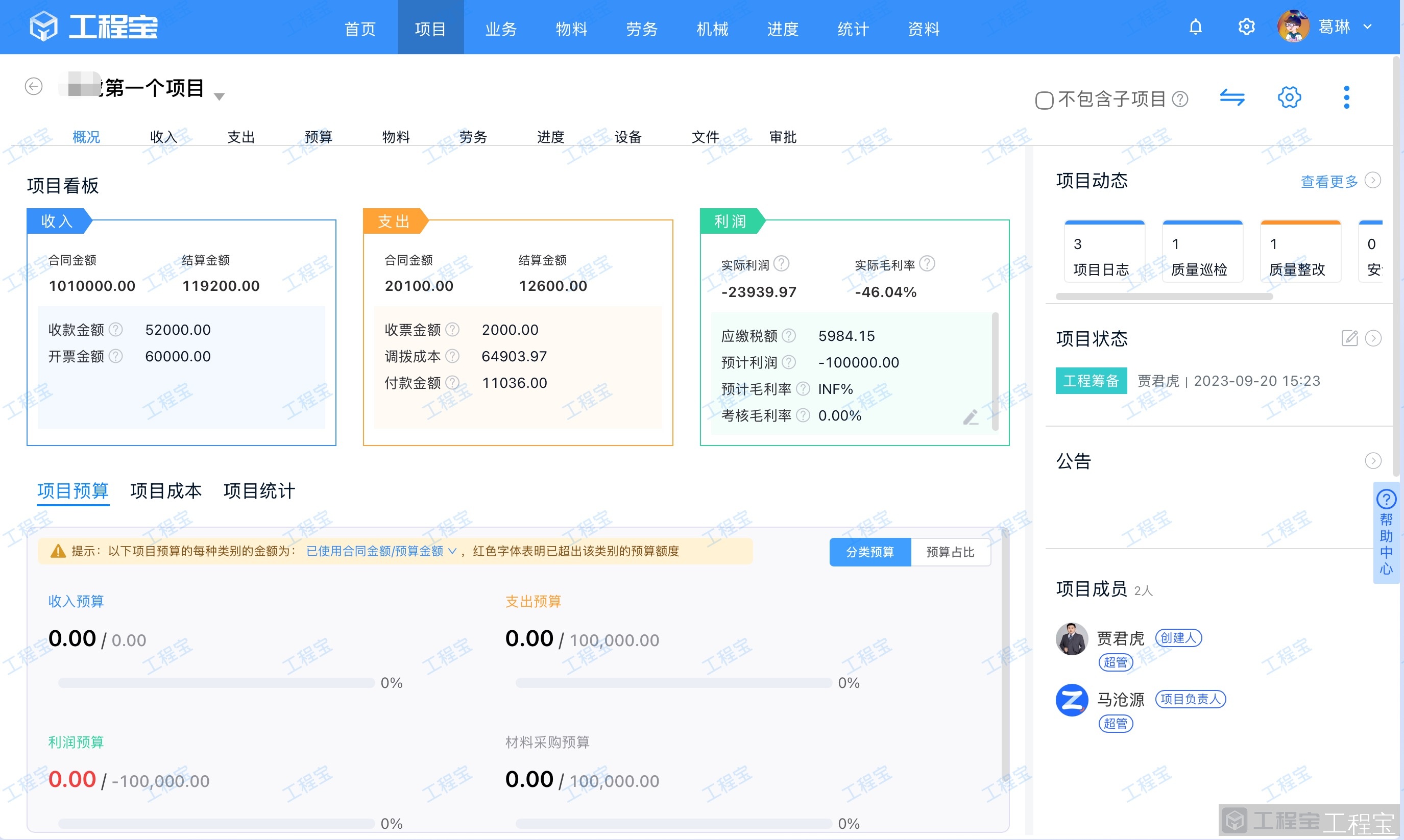Expand the 已使用合同金额/预算金额 dropdown
This screenshot has width=1404, height=840.
(452, 551)
